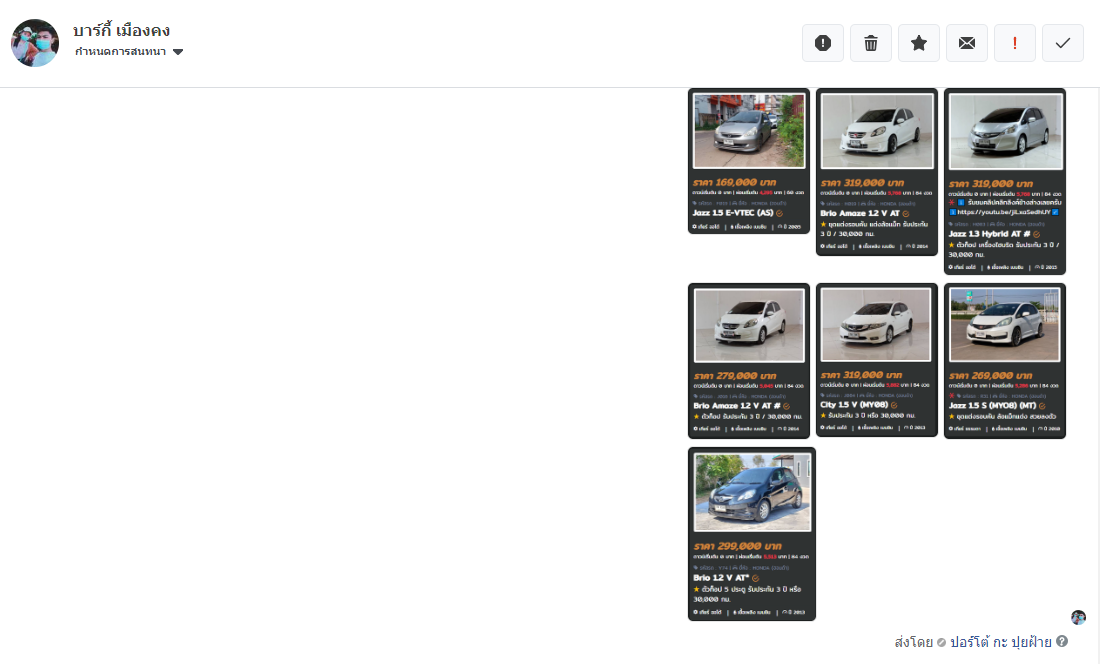
Task: Mark conversation as spam with the exclamation circle icon
Action: point(823,43)
